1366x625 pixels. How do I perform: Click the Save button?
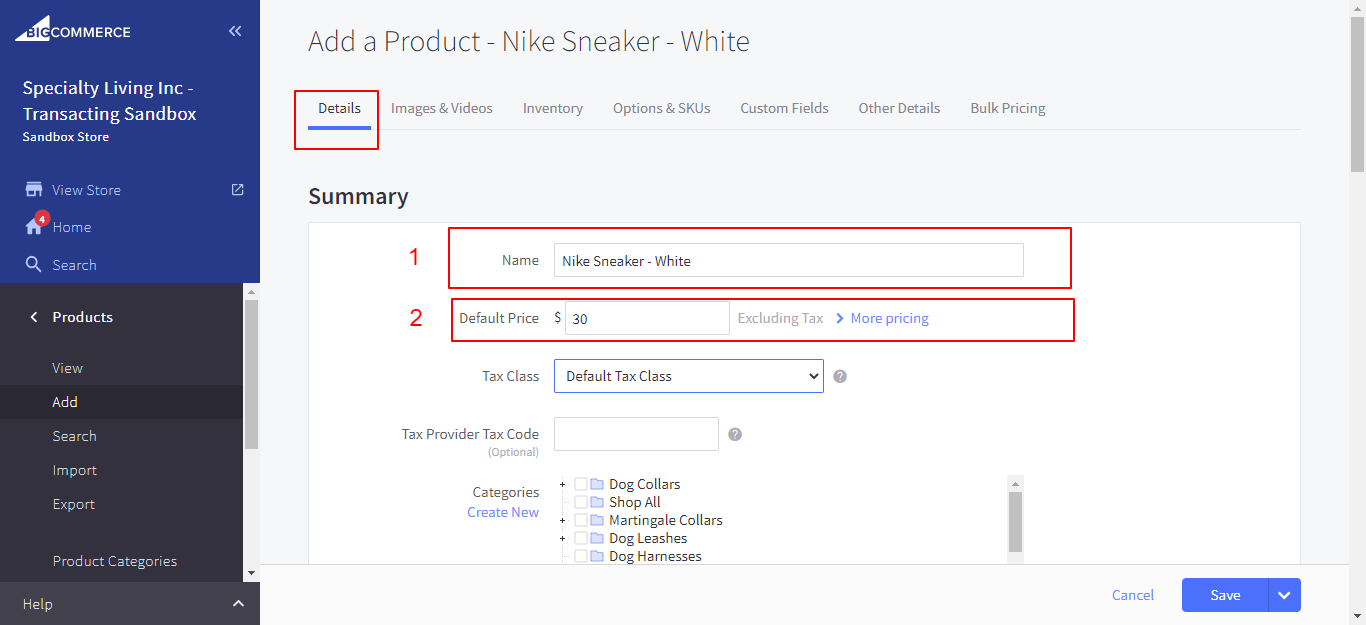click(x=1225, y=595)
